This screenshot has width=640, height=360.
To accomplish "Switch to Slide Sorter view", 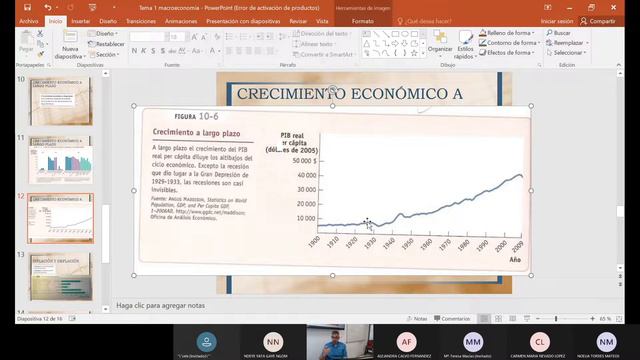I will (498, 318).
